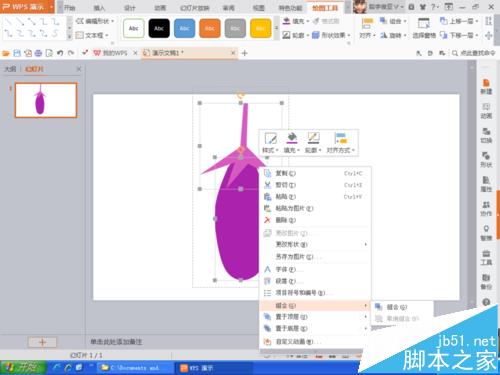500x375 pixels.
Task: Click the Cut scissors icon in the context menu
Action: coord(267,185)
